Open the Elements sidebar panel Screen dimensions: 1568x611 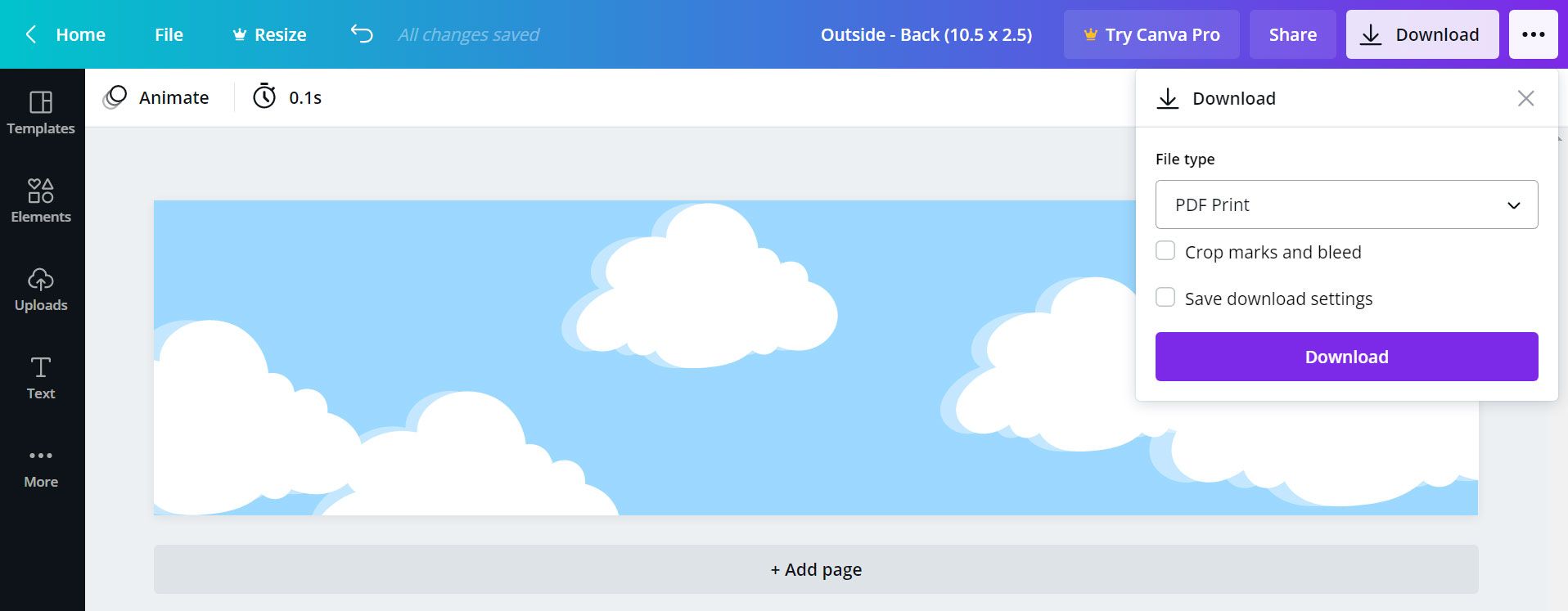coord(41,201)
